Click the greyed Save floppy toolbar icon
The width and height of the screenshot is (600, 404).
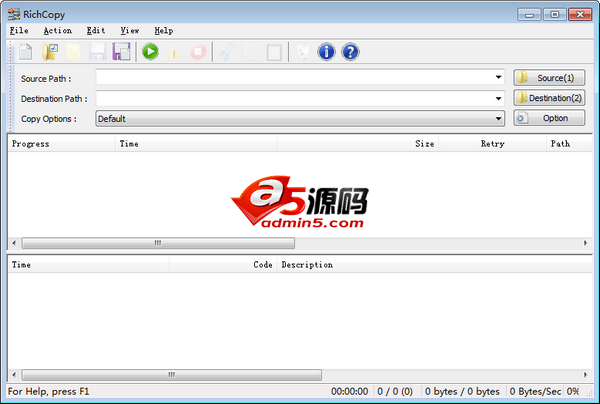(x=97, y=52)
